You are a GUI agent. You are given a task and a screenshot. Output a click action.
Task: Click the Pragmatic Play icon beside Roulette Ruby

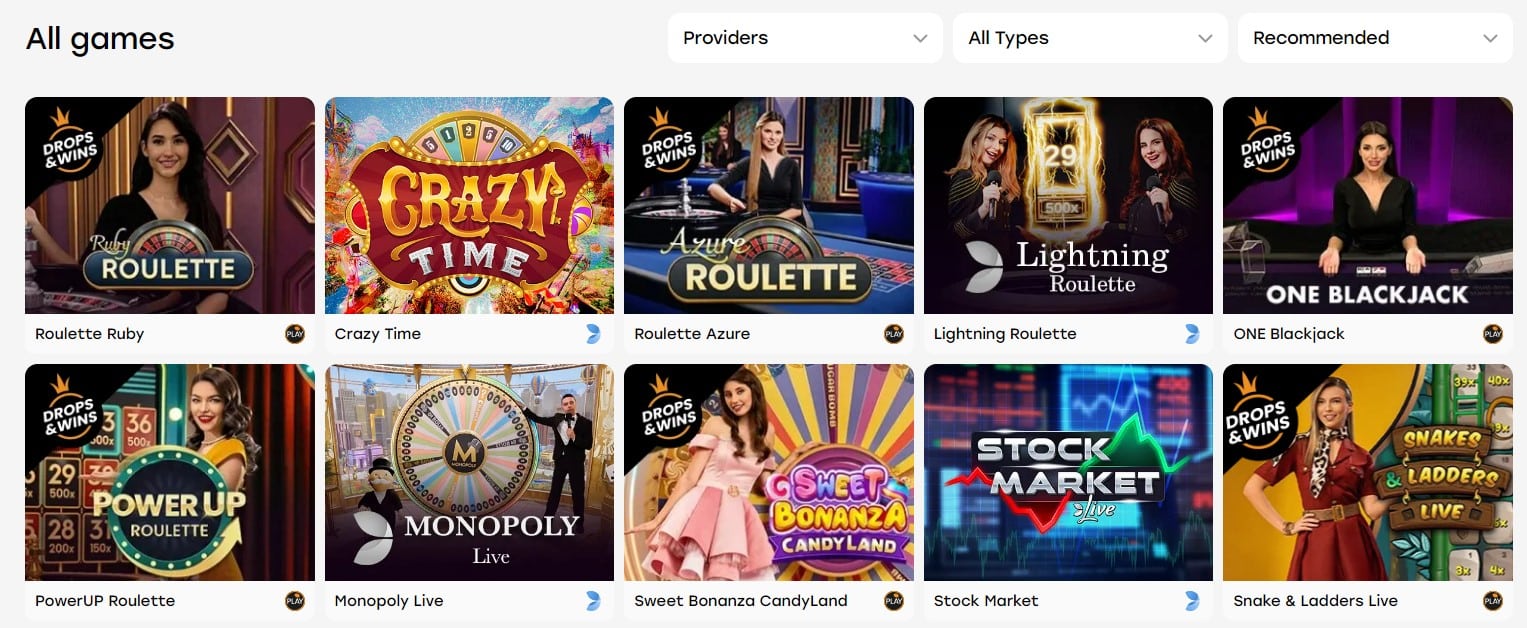coord(295,334)
